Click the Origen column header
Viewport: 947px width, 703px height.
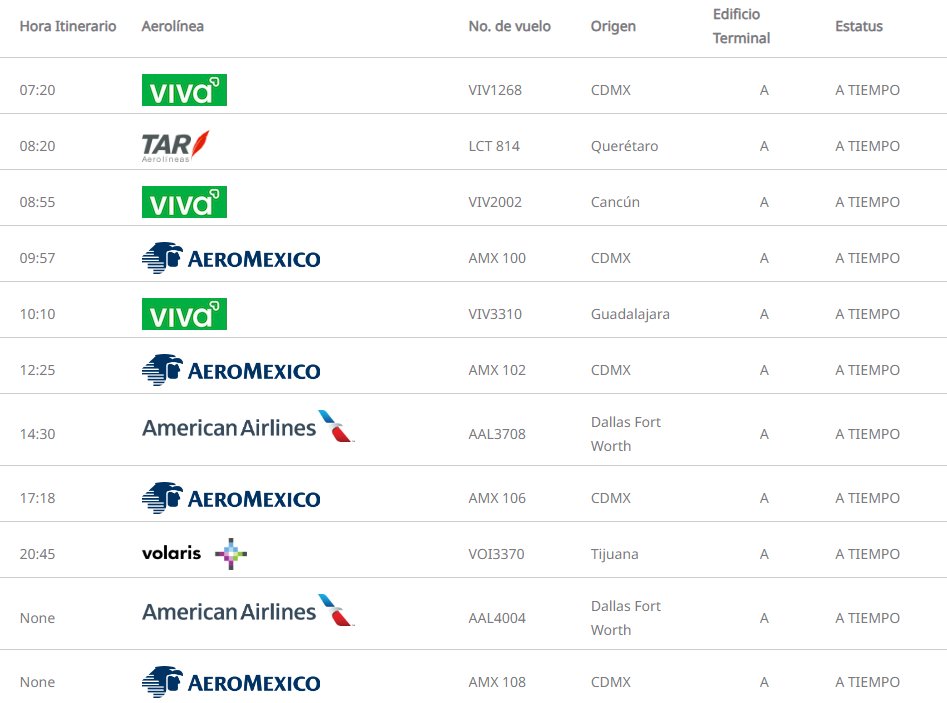pyautogui.click(x=613, y=26)
